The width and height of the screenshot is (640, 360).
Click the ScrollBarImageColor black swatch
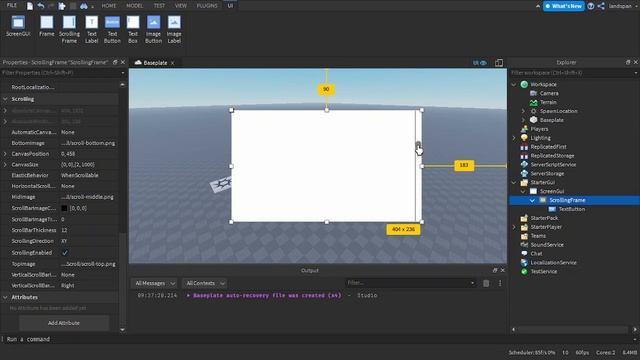[64, 208]
